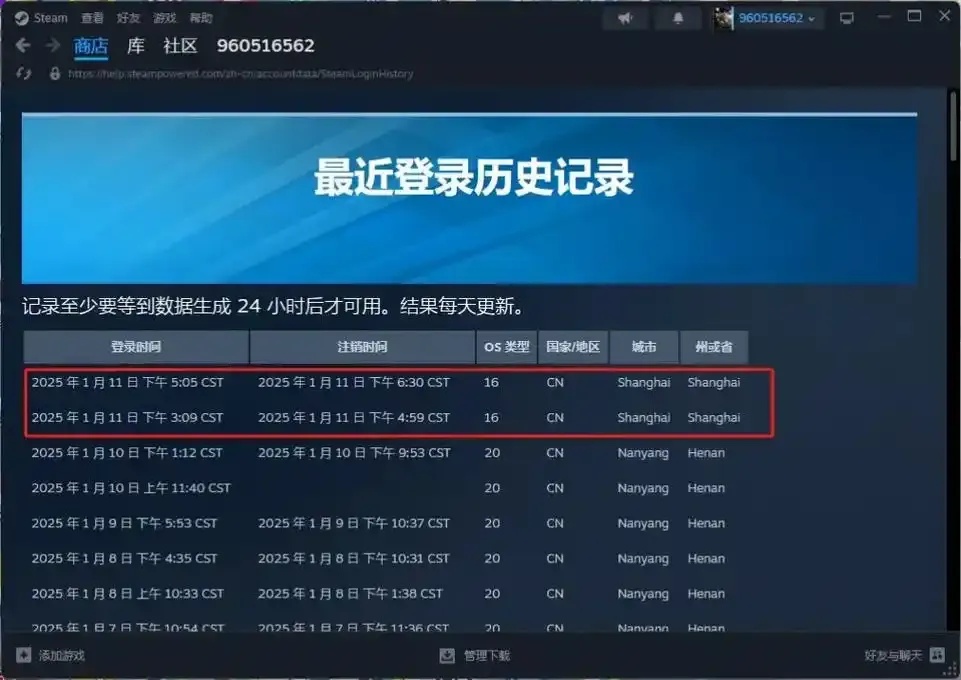
Task: Click the OS 类型 column header
Action: (x=506, y=347)
